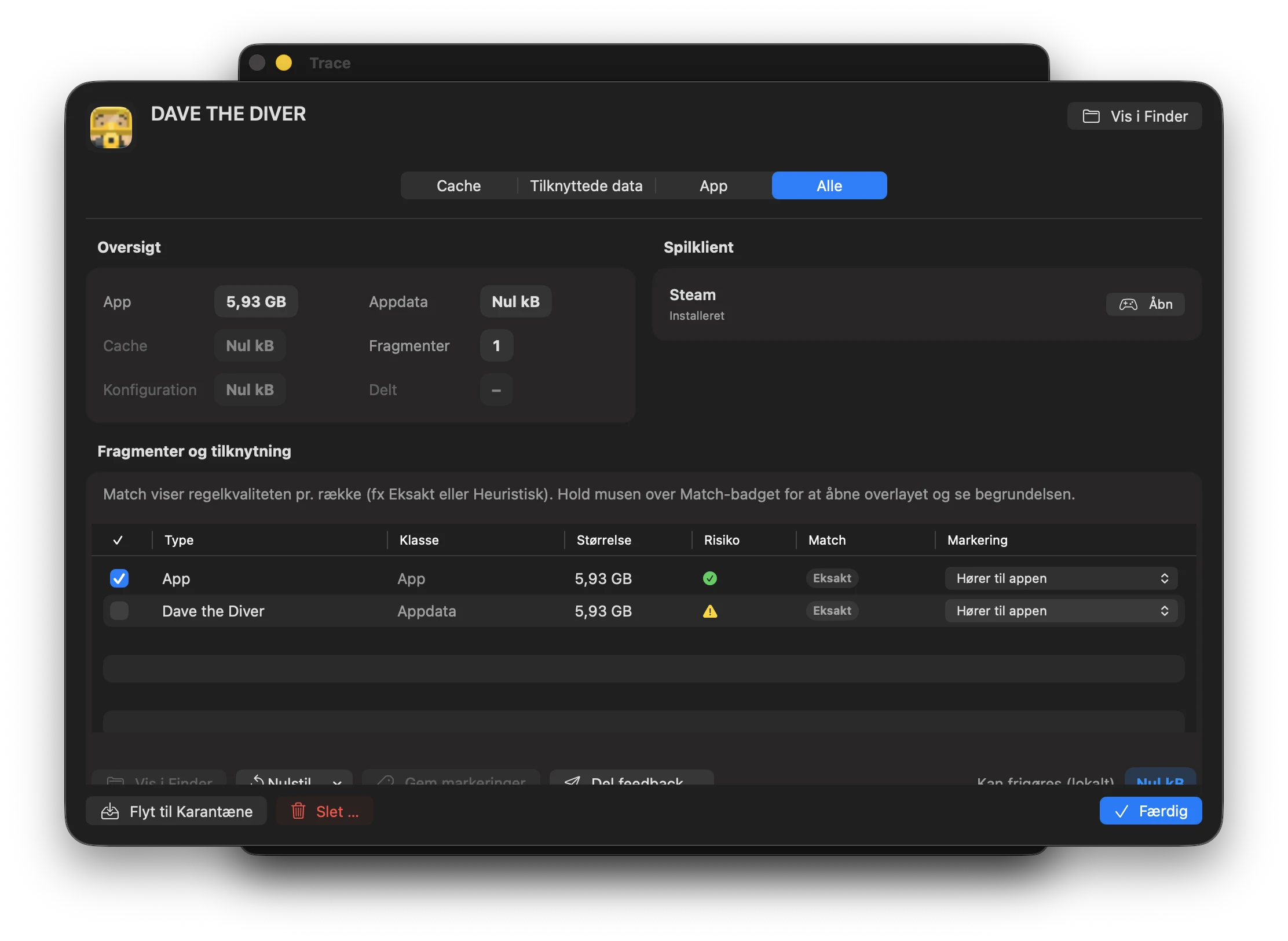This screenshot has width=1288, height=941.
Task: Select the Alle tab
Action: [829, 185]
